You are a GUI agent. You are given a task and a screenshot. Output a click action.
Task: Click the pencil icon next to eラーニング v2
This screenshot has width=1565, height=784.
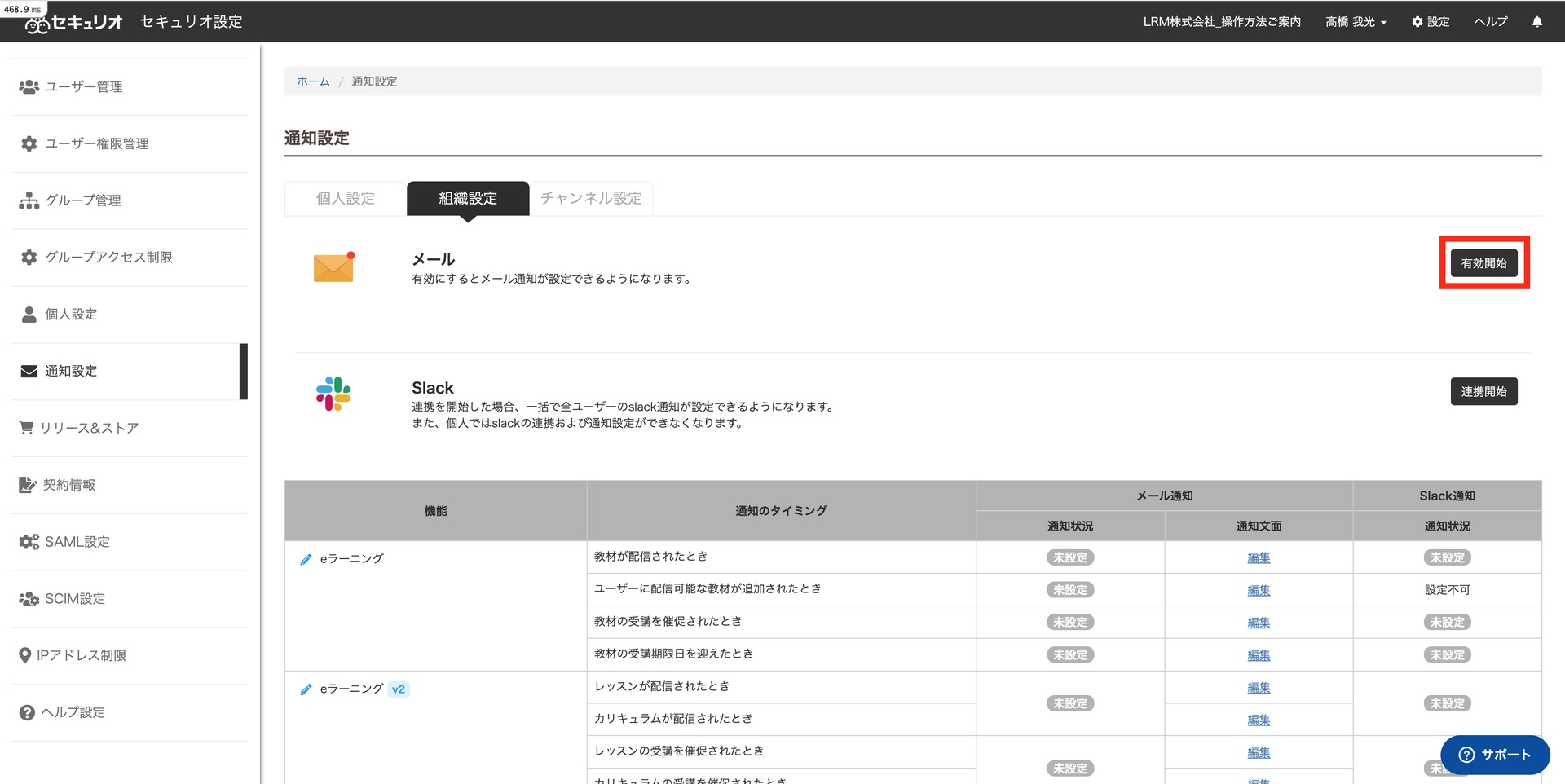[306, 689]
